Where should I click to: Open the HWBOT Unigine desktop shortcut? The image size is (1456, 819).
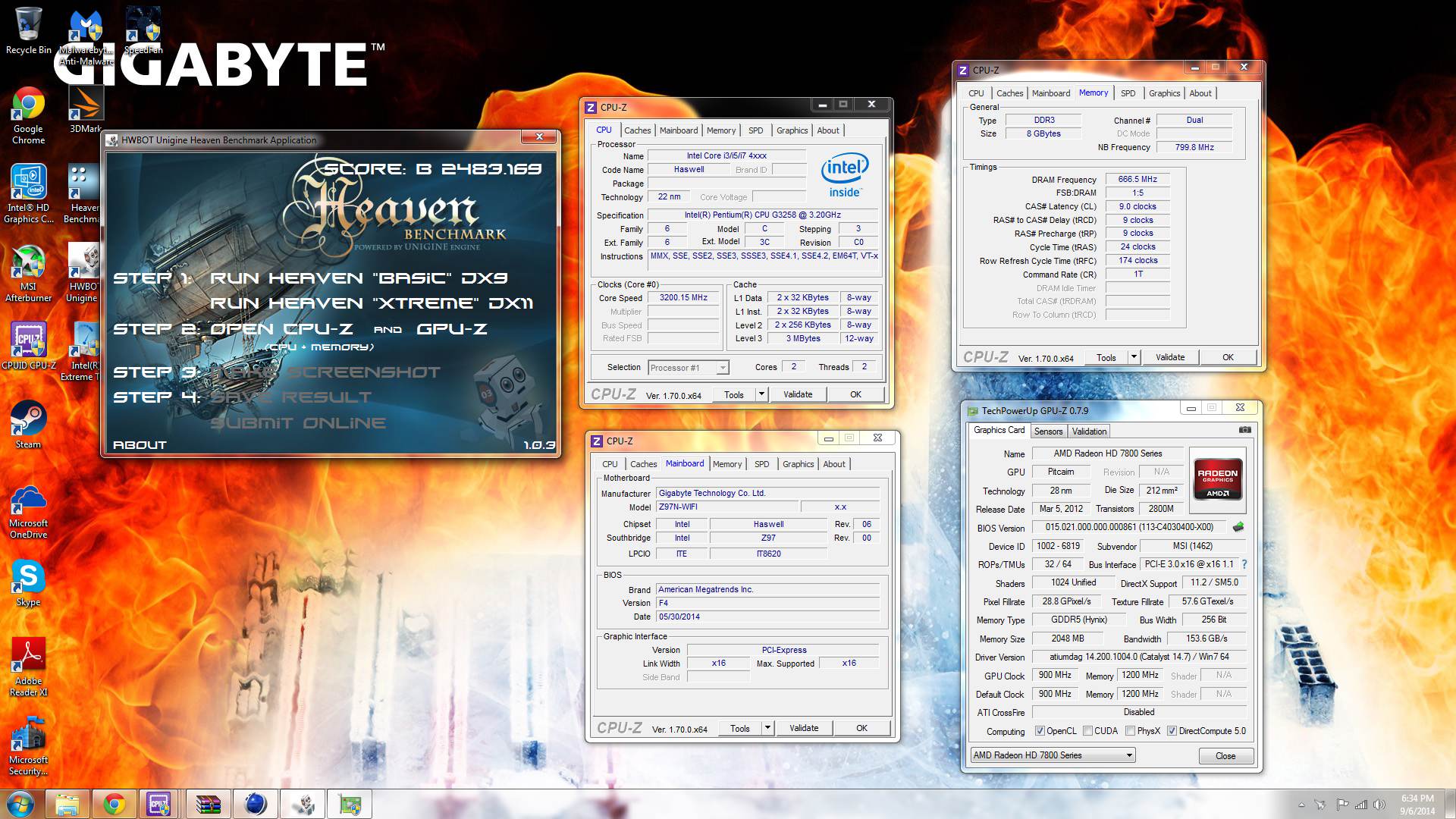(82, 273)
